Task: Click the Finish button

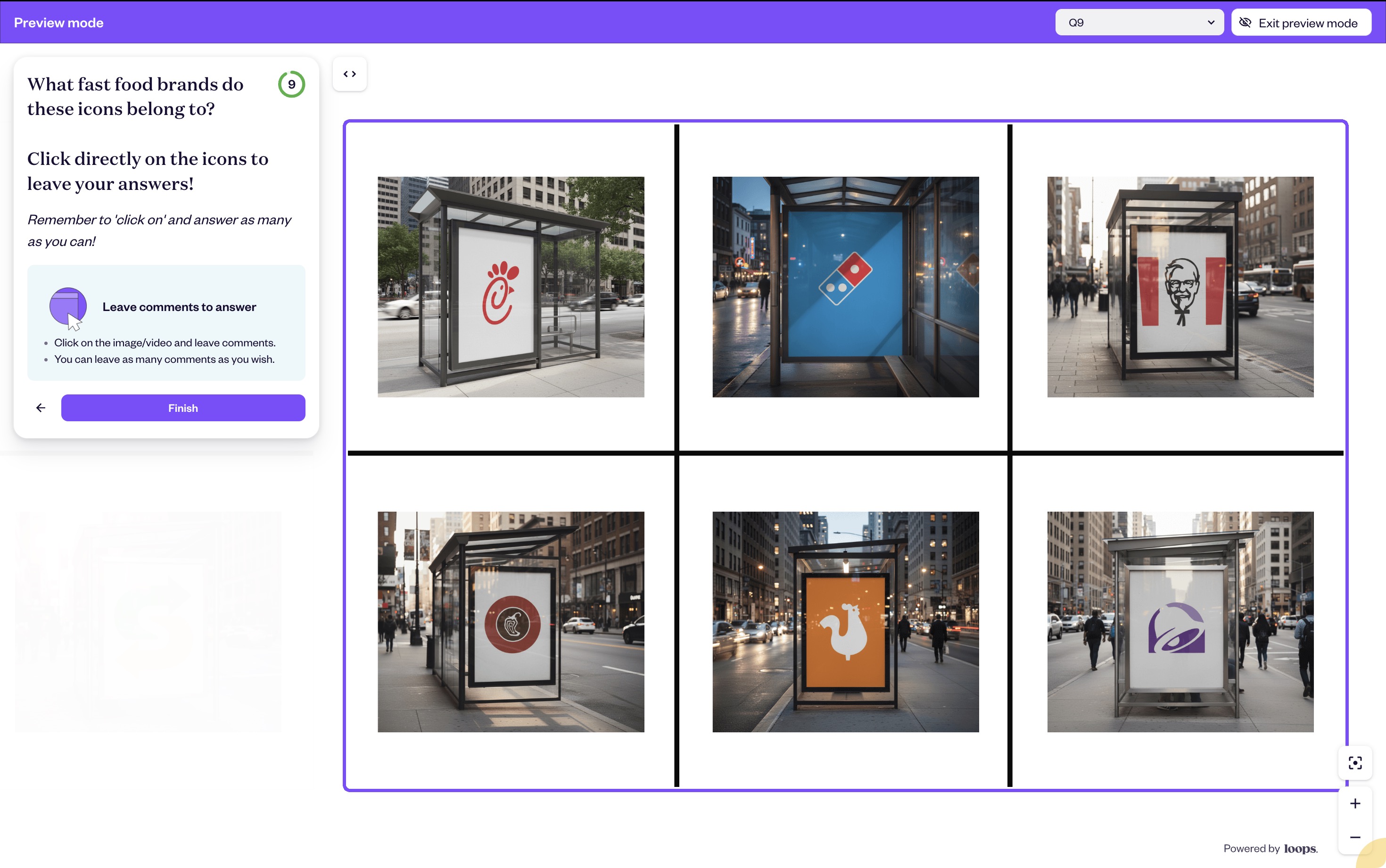Action: (x=182, y=408)
